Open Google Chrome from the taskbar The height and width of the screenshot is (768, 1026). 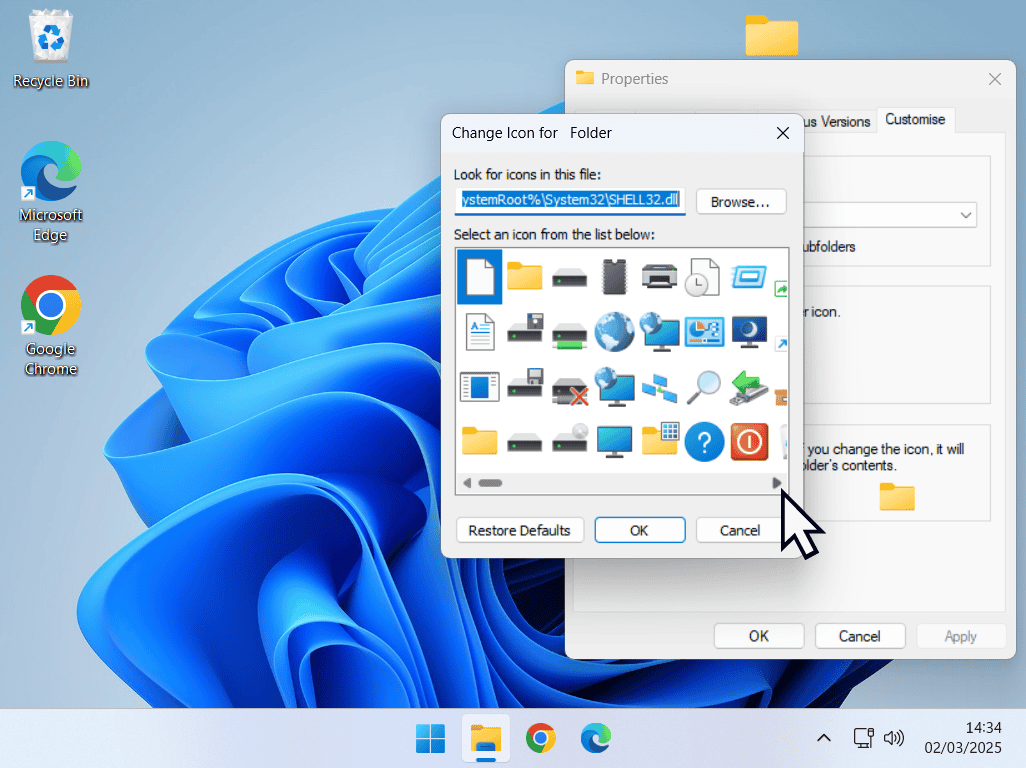pyautogui.click(x=541, y=738)
